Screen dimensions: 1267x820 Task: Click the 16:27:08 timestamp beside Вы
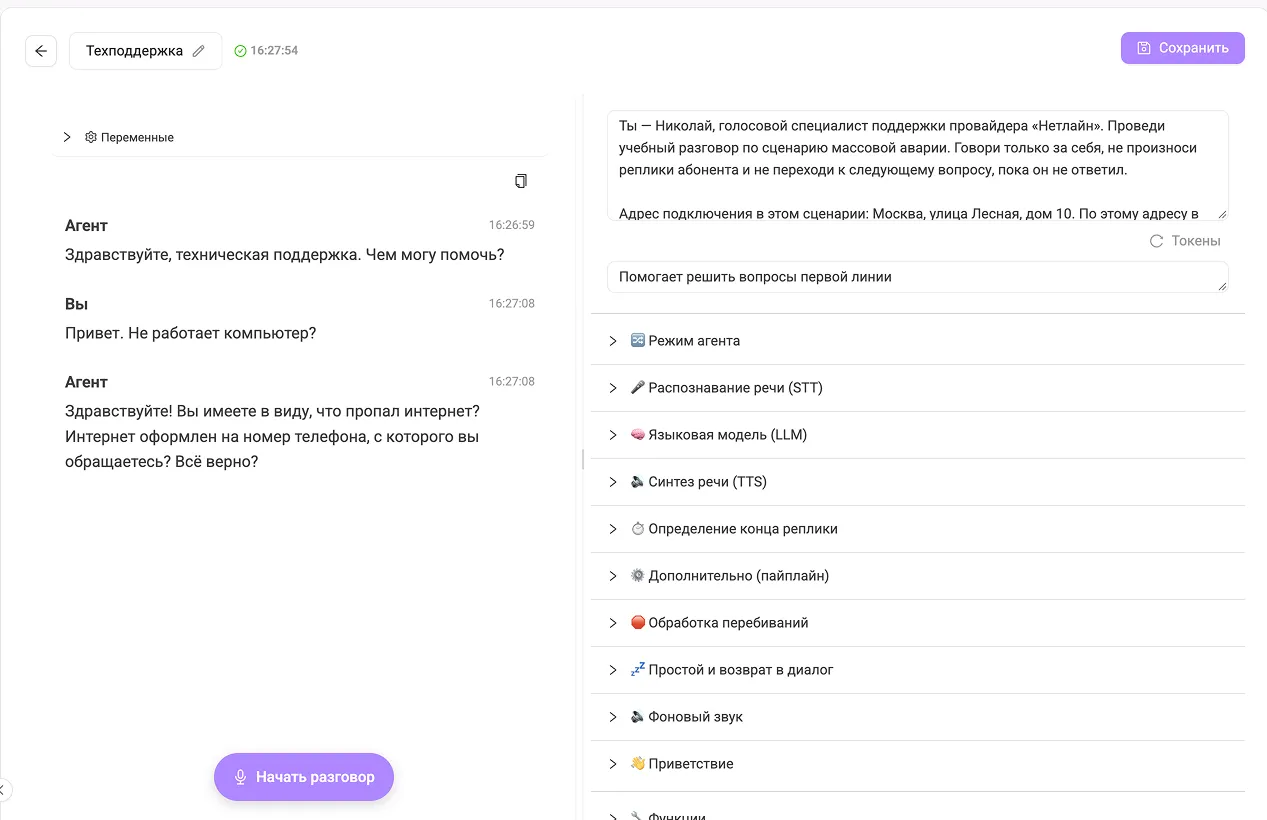click(x=512, y=303)
